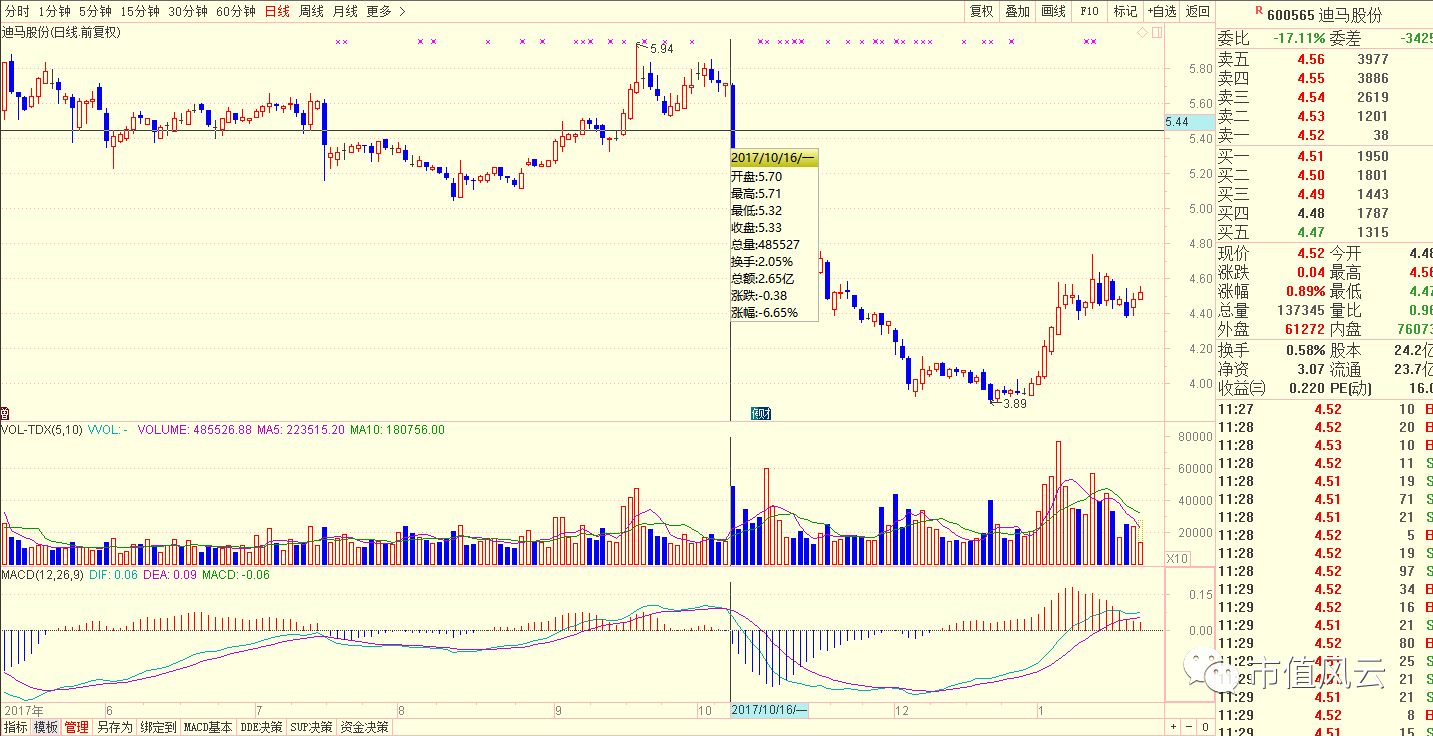This screenshot has height=736, width=1433.
Task: Click the tooltip date header 2017/10/16/一
Action: coord(774,158)
